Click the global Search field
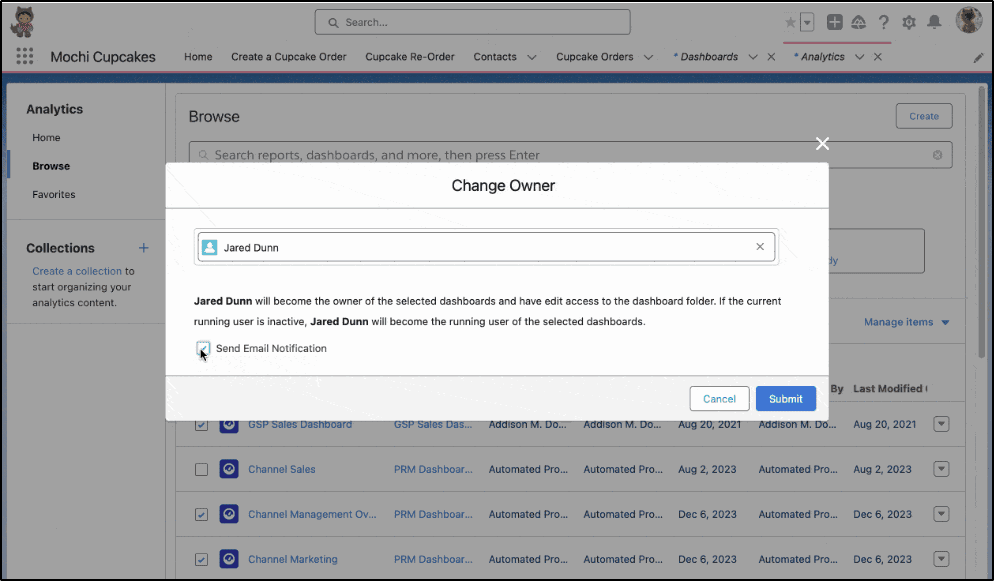 coord(473,22)
